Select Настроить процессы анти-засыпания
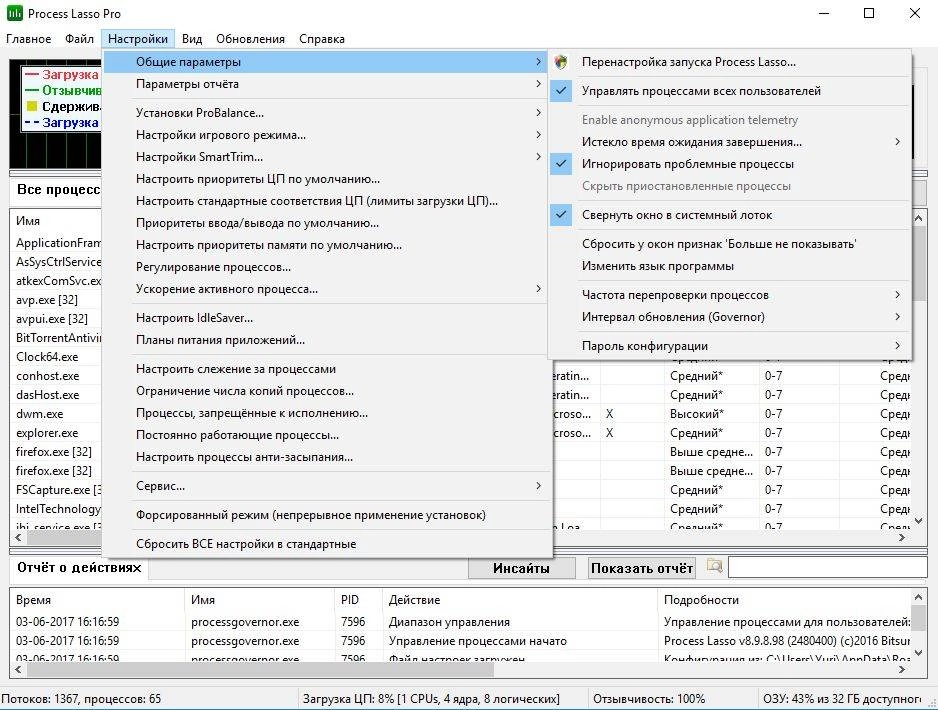 click(x=327, y=457)
